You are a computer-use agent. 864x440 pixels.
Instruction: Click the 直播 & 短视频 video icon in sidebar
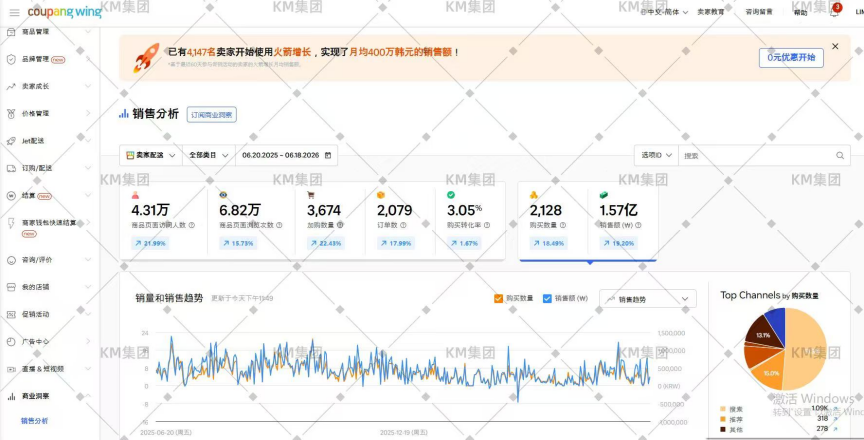(x=11, y=369)
